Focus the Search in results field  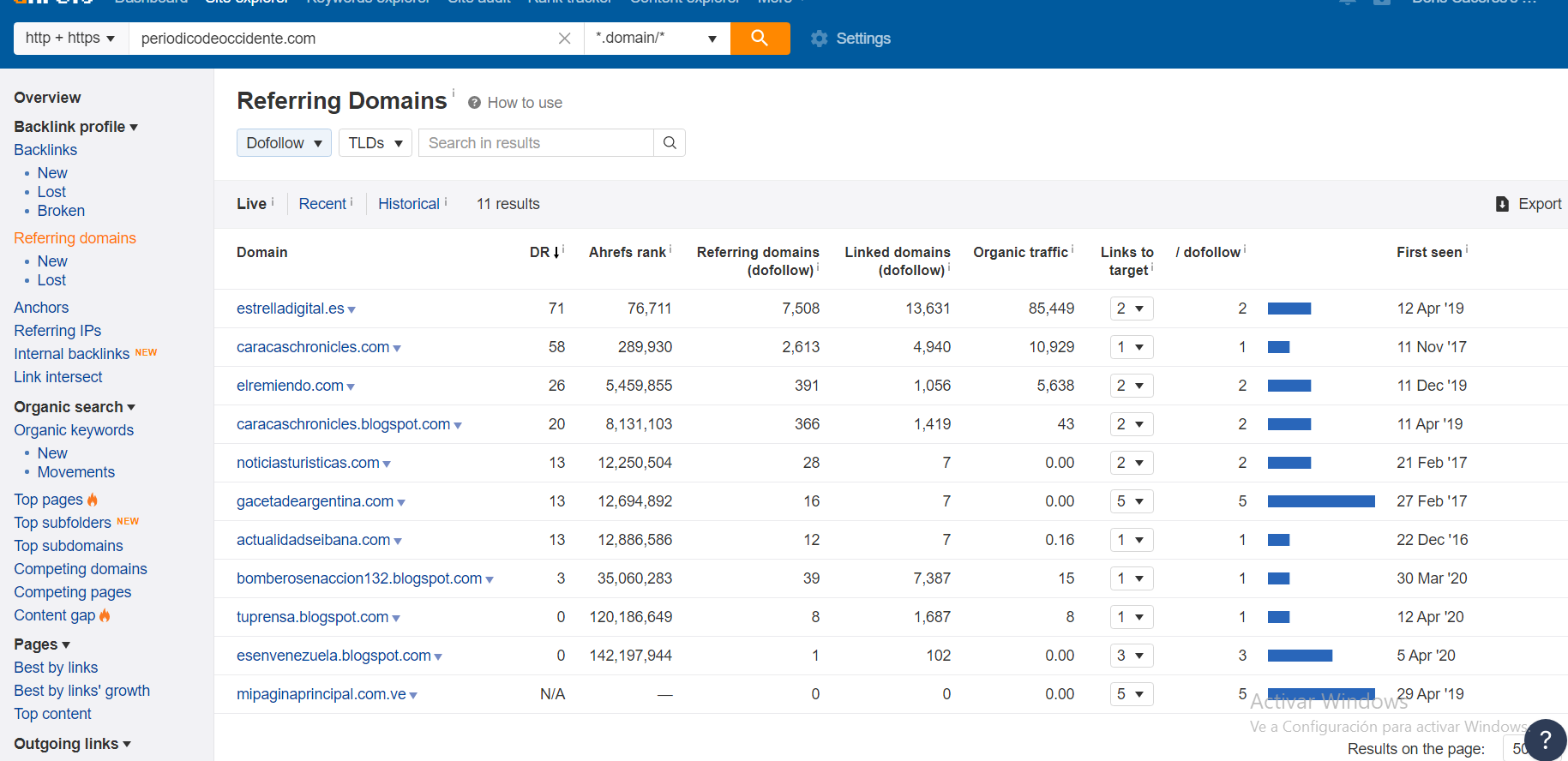(x=536, y=143)
